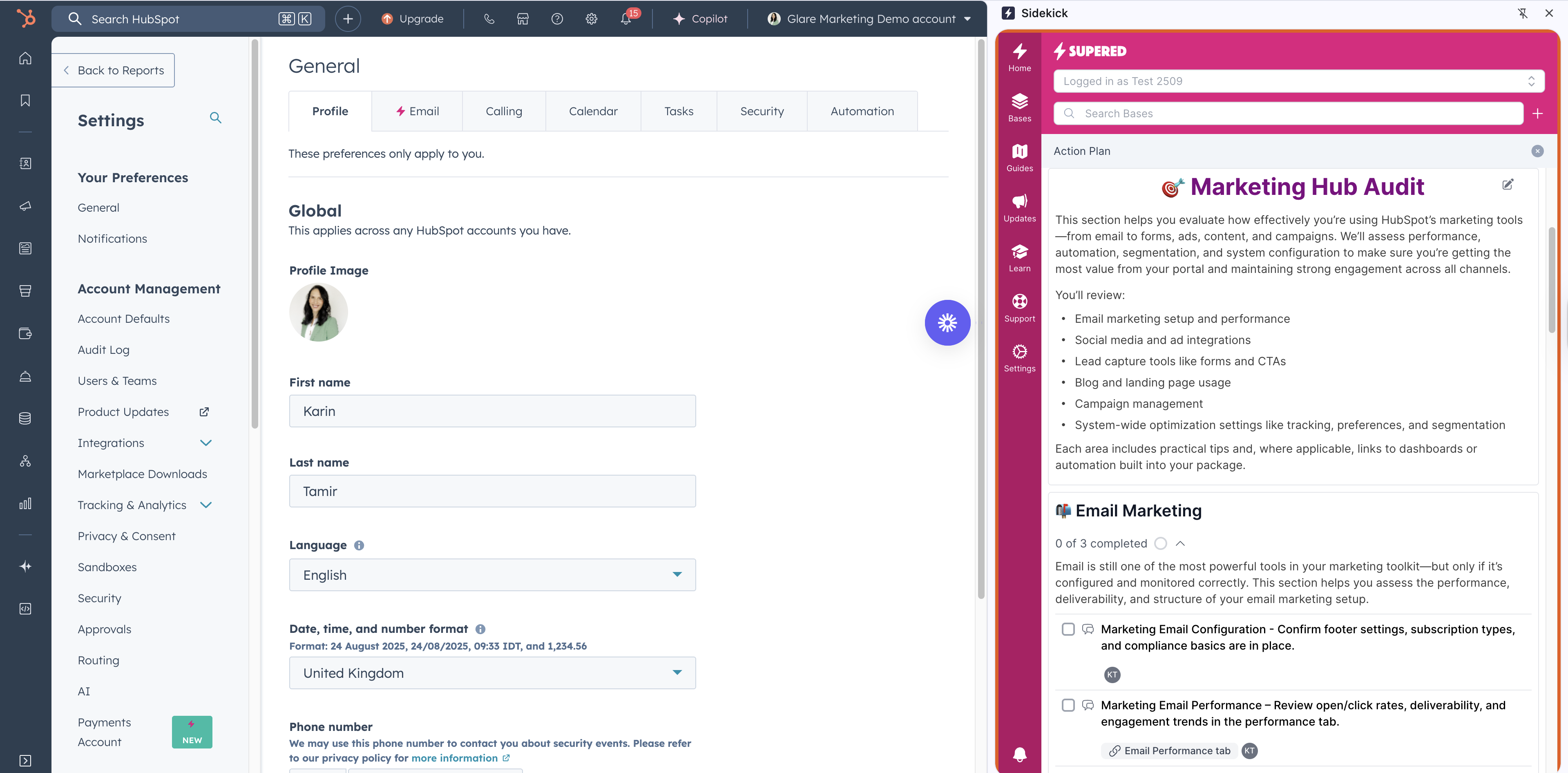
Task: Click the HubSpot sprocket logo
Action: pyautogui.click(x=26, y=18)
